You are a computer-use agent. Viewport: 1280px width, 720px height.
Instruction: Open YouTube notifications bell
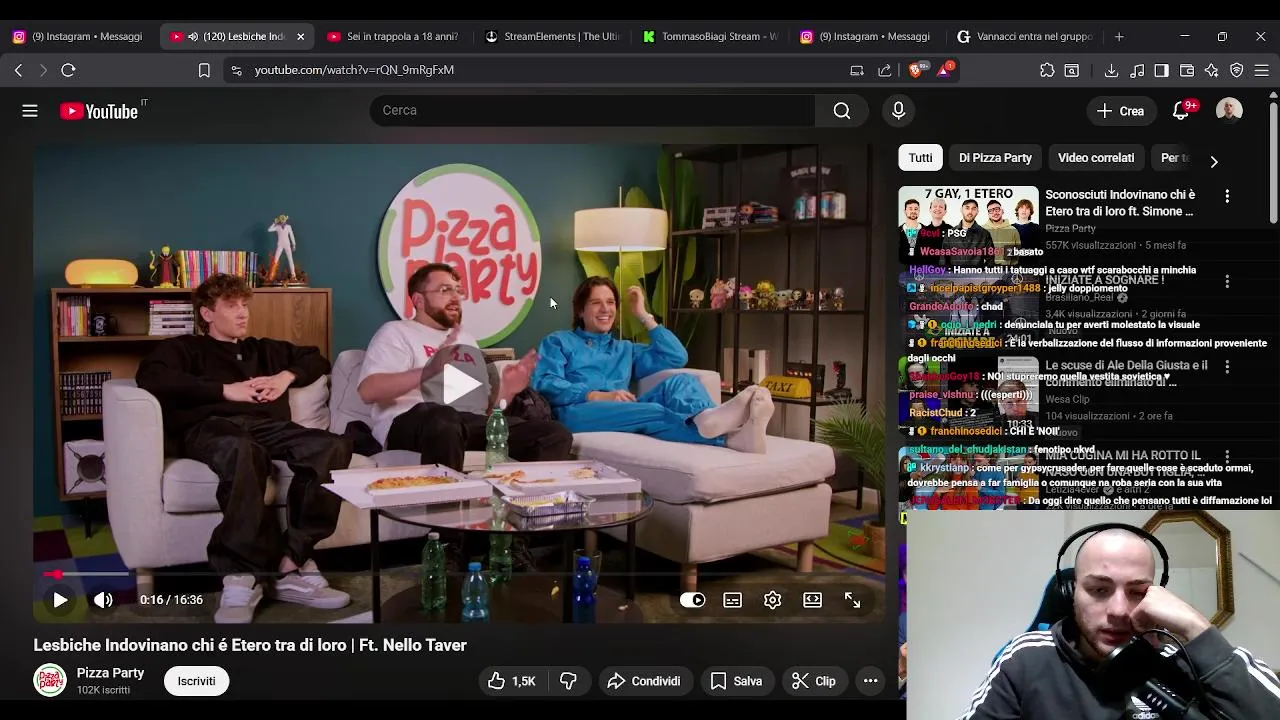tap(1181, 111)
